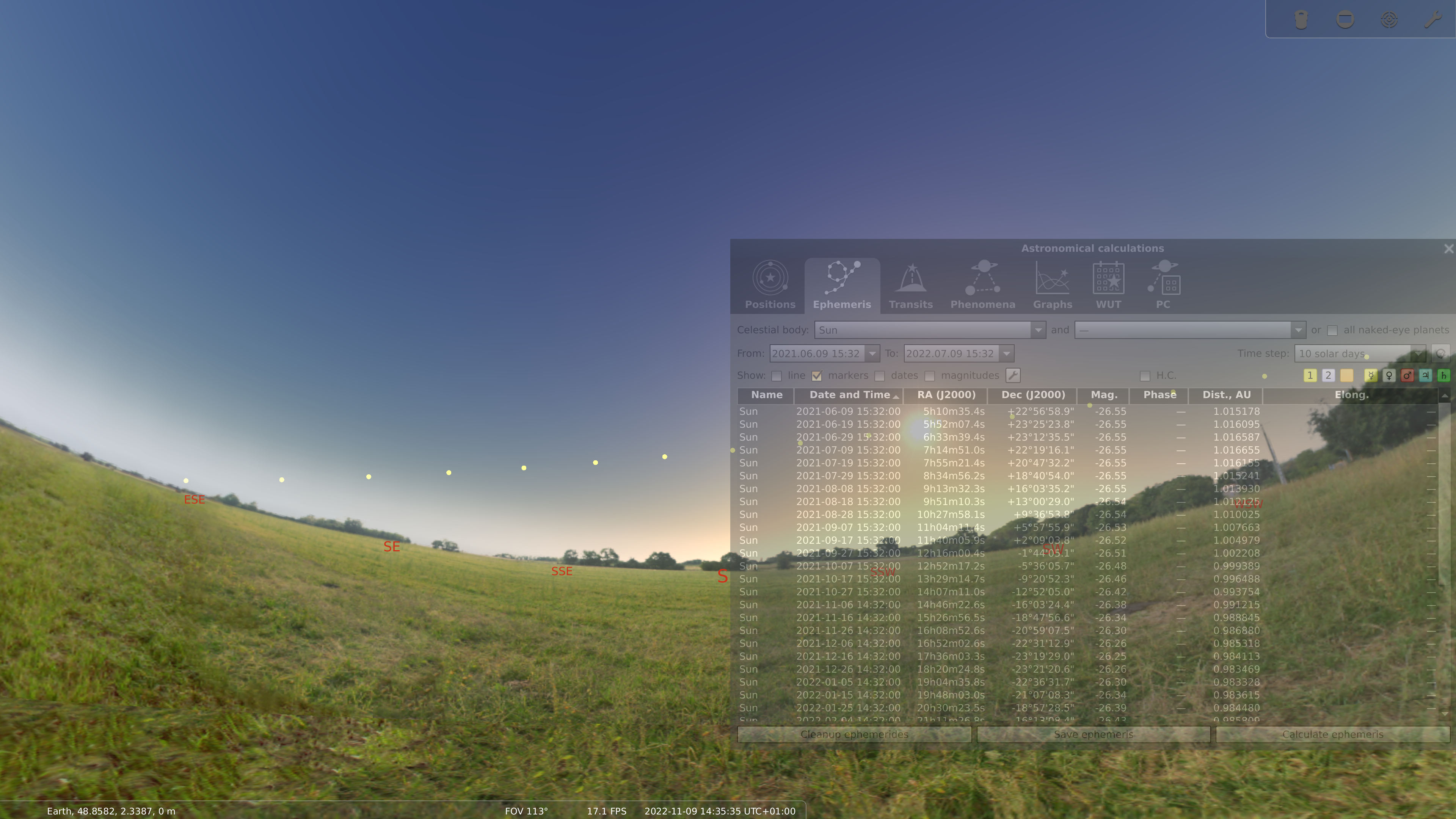Enable the line display checkbox

777,376
